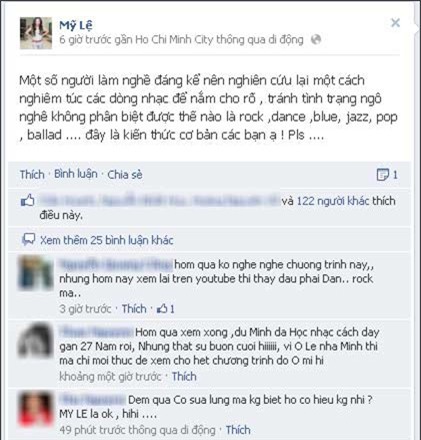This screenshot has width=421, height=440.
Task: Click Bình luận to comment
Action: pos(76,174)
